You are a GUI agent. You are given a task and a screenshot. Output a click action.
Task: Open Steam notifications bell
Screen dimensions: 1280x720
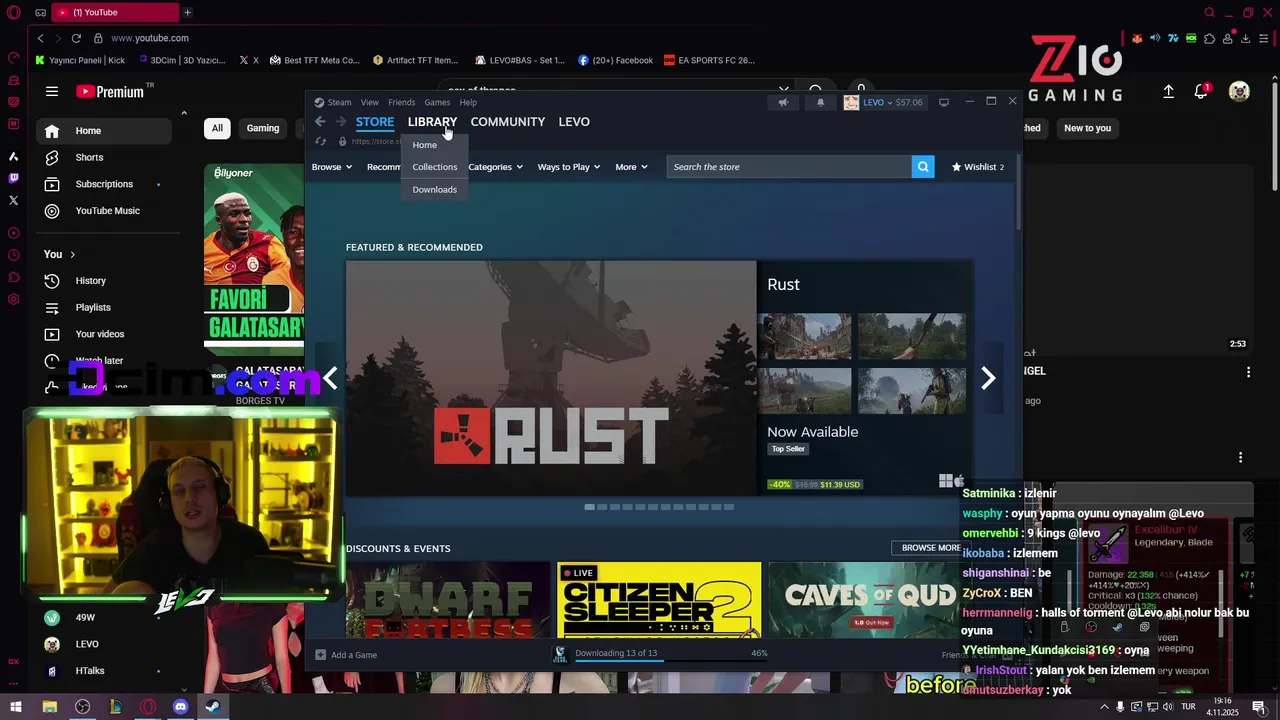(821, 102)
